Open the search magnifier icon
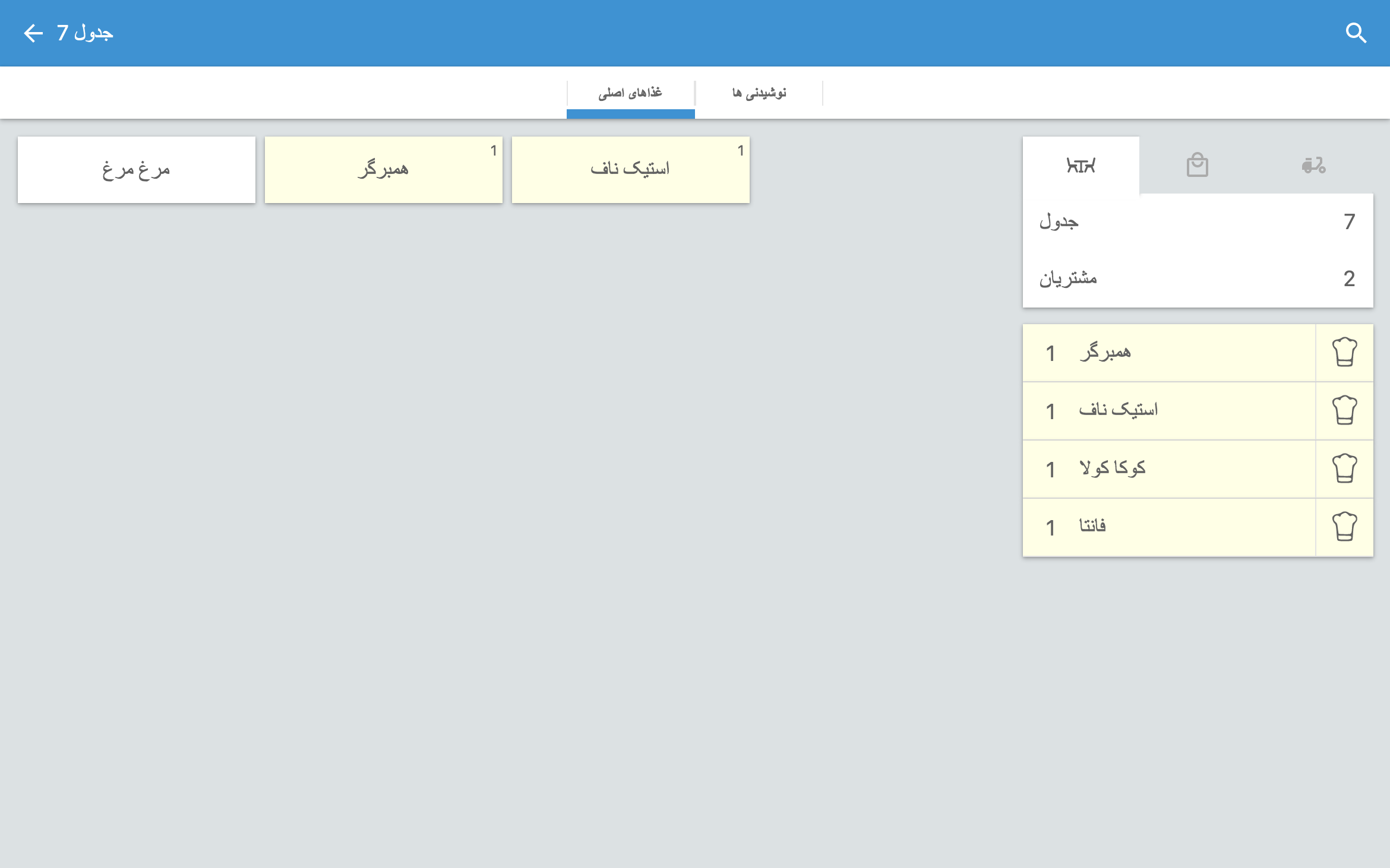The height and width of the screenshot is (868, 1390). coord(1356,33)
